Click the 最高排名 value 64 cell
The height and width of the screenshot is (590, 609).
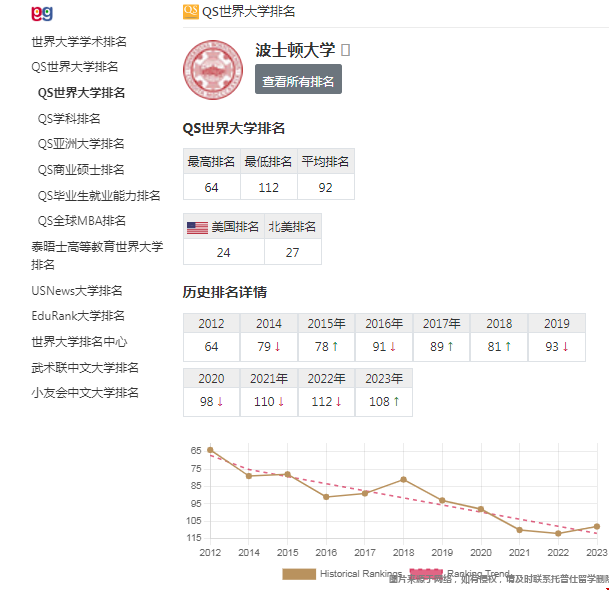click(212, 187)
